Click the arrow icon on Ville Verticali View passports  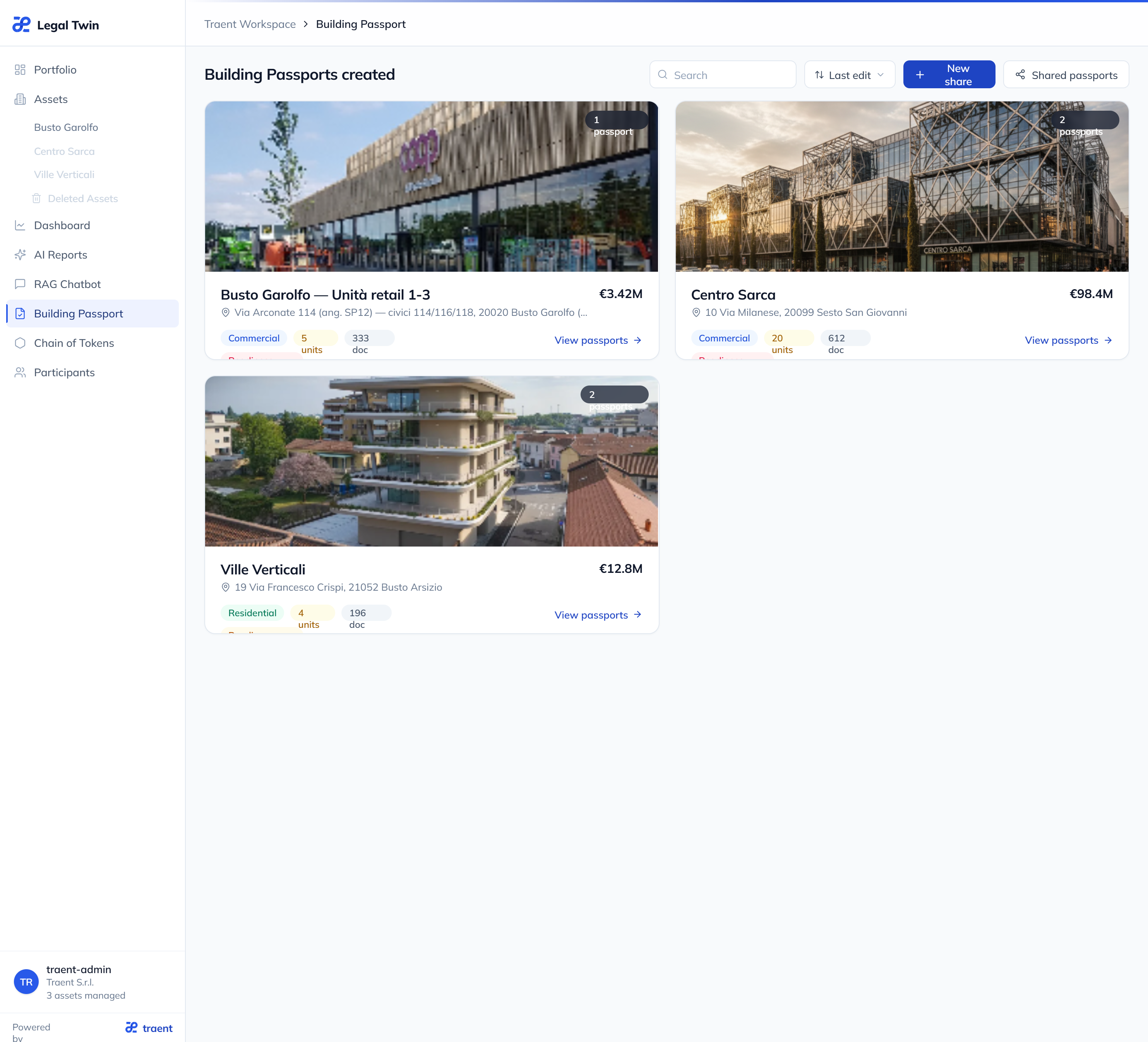637,614
